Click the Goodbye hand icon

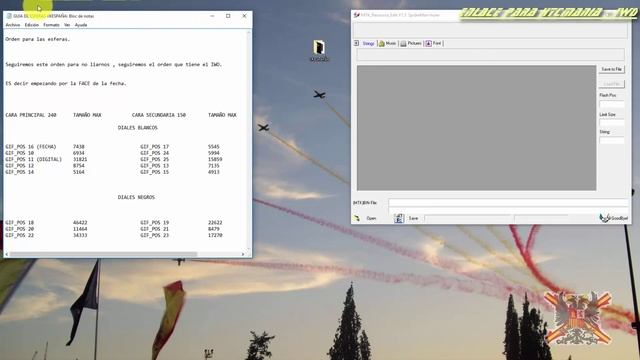[x=604, y=218]
